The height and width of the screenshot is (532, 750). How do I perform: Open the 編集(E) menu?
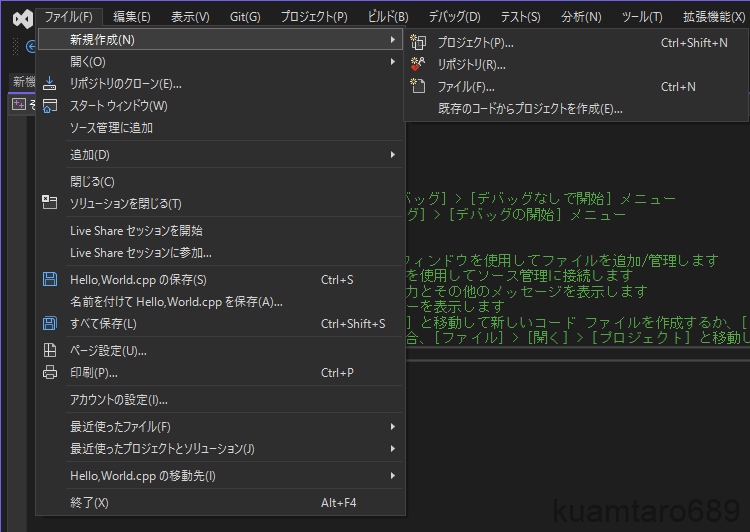point(132,17)
